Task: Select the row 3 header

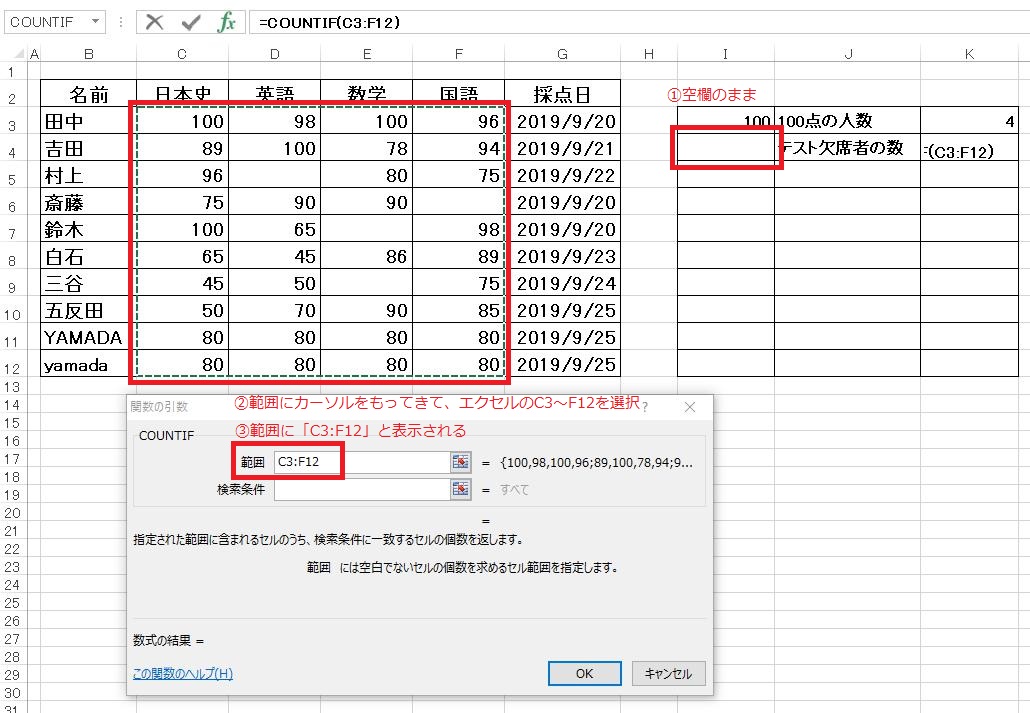Action: (10, 124)
